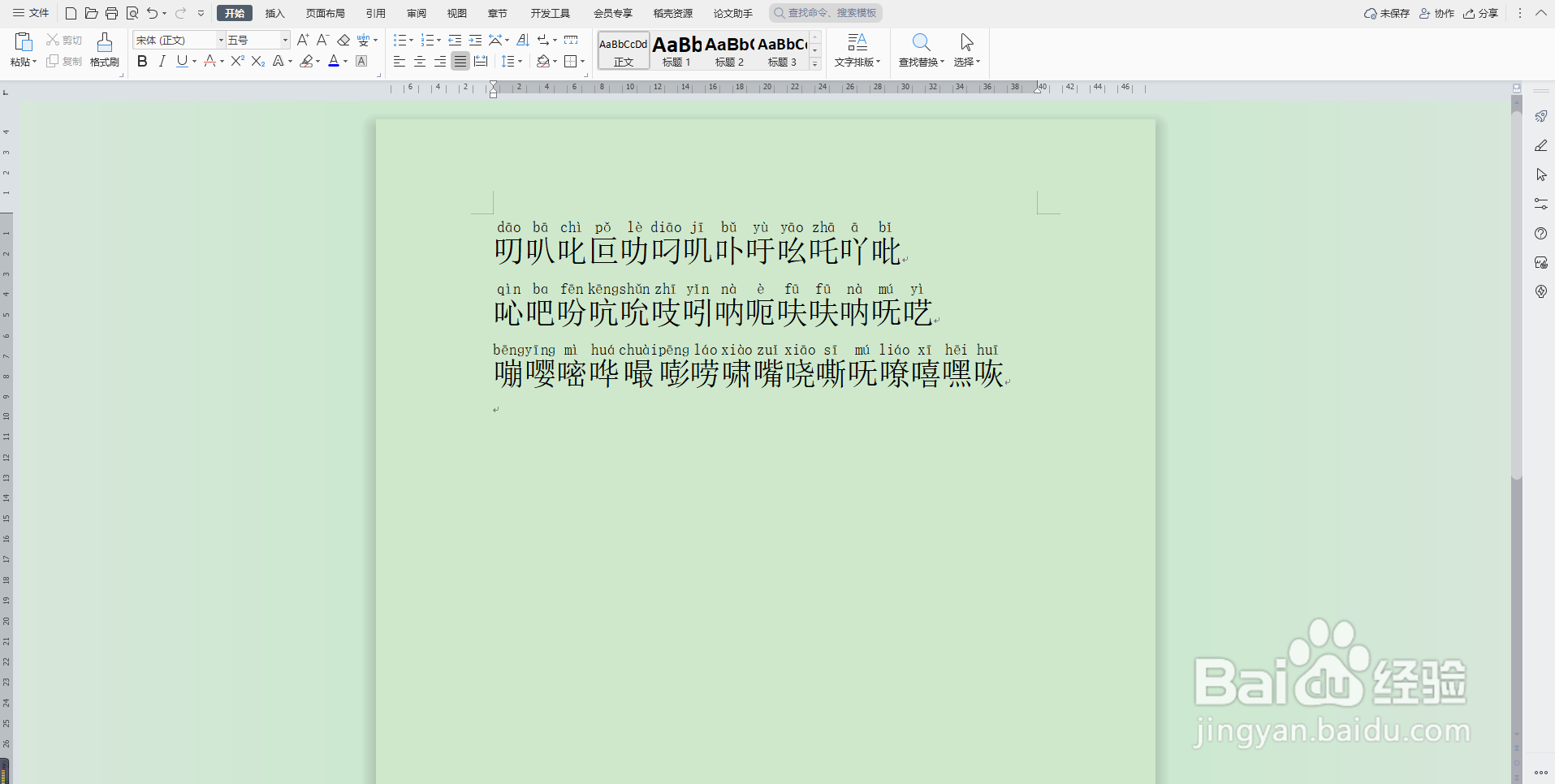Switch to the 页面布局 tab

coord(325,13)
